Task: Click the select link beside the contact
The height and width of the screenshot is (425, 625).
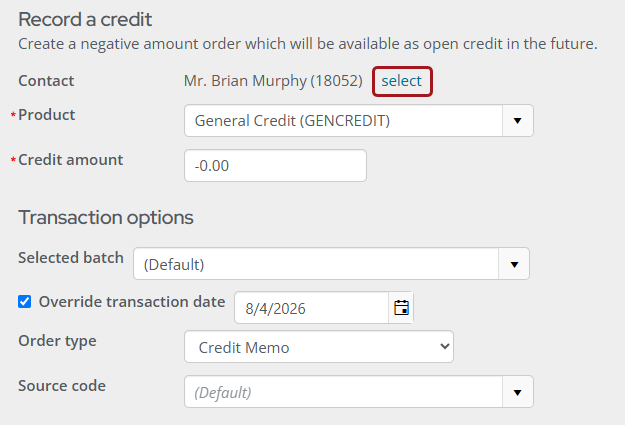Action: point(402,81)
